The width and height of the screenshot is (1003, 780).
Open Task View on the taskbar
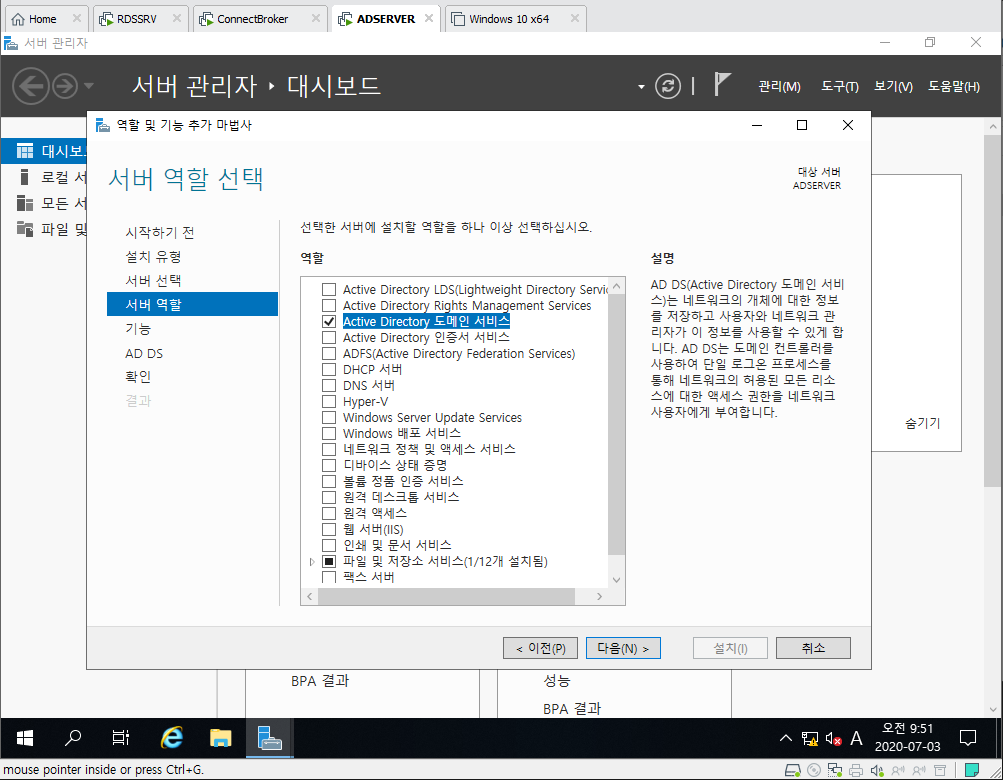pyautogui.click(x=121, y=738)
